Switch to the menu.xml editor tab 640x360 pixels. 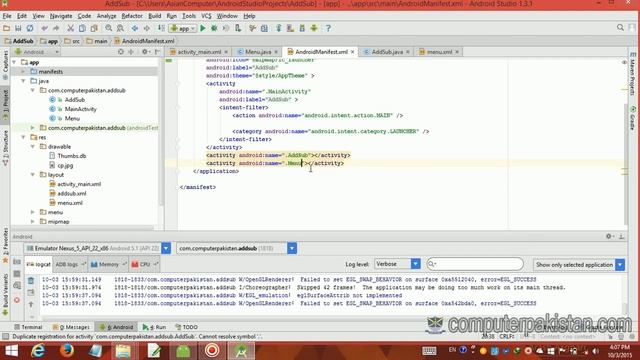(x=439, y=52)
